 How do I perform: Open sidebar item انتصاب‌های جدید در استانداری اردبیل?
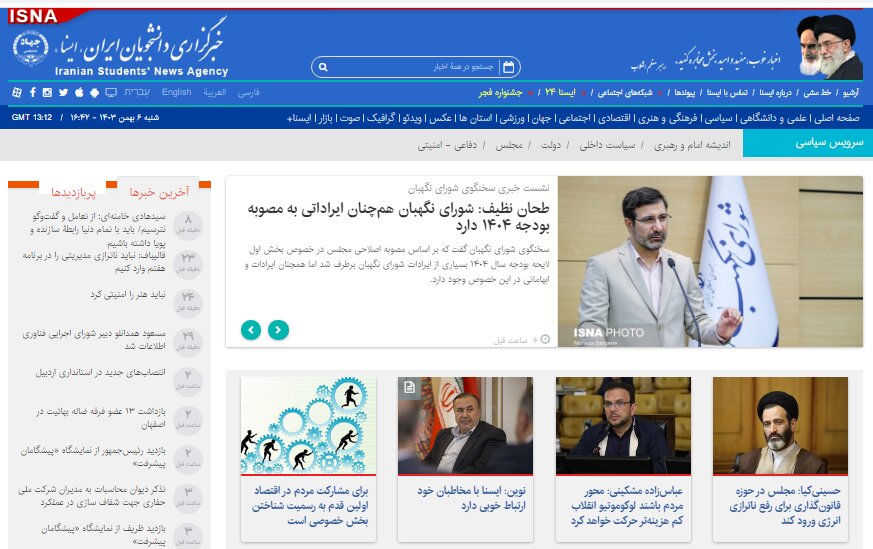click(x=101, y=372)
